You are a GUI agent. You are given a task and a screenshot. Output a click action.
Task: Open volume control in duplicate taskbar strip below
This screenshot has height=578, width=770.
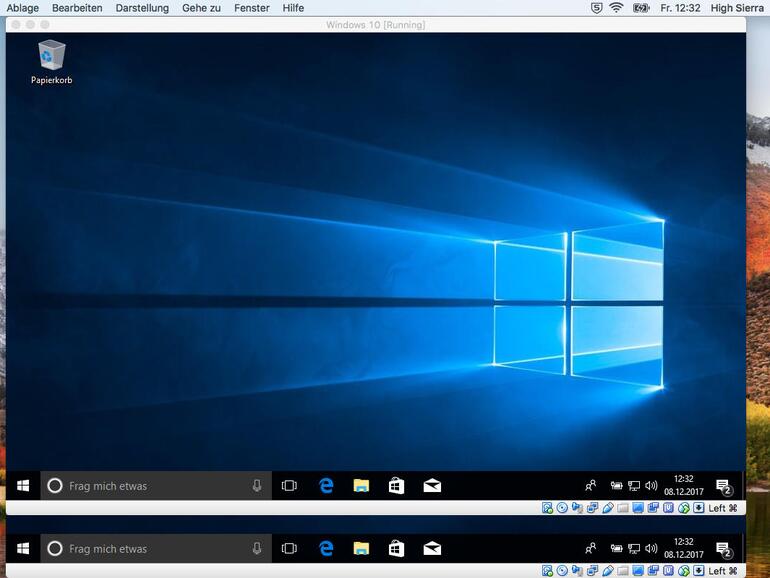[x=651, y=549]
